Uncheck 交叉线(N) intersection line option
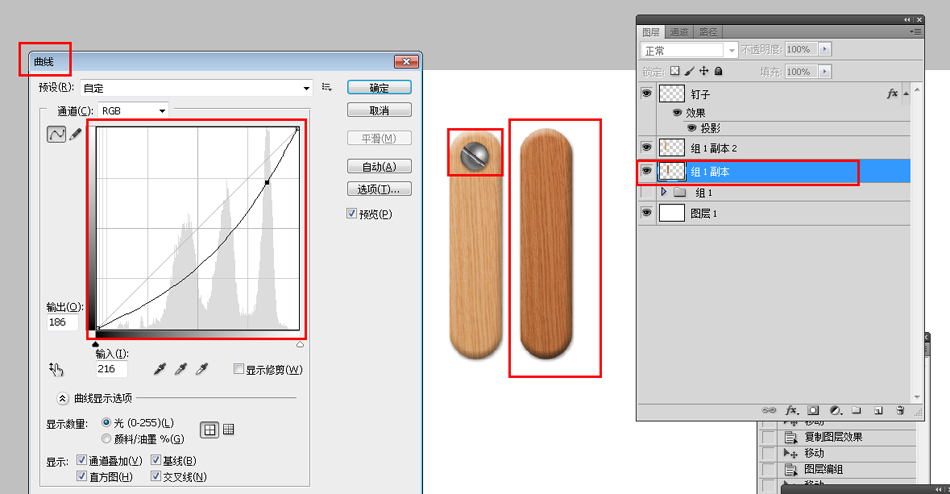The height and width of the screenshot is (494, 950). (156, 476)
